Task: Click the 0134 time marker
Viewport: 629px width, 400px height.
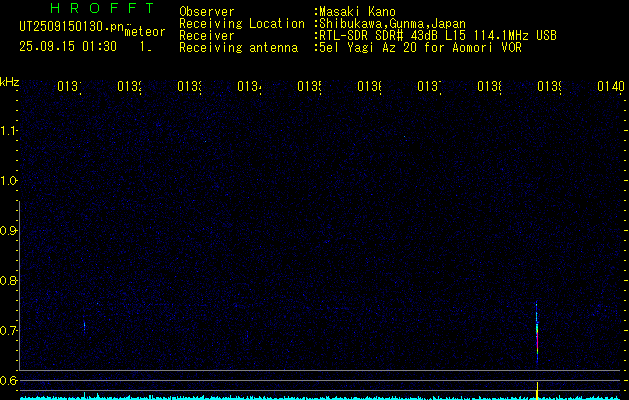Action: pos(249,86)
